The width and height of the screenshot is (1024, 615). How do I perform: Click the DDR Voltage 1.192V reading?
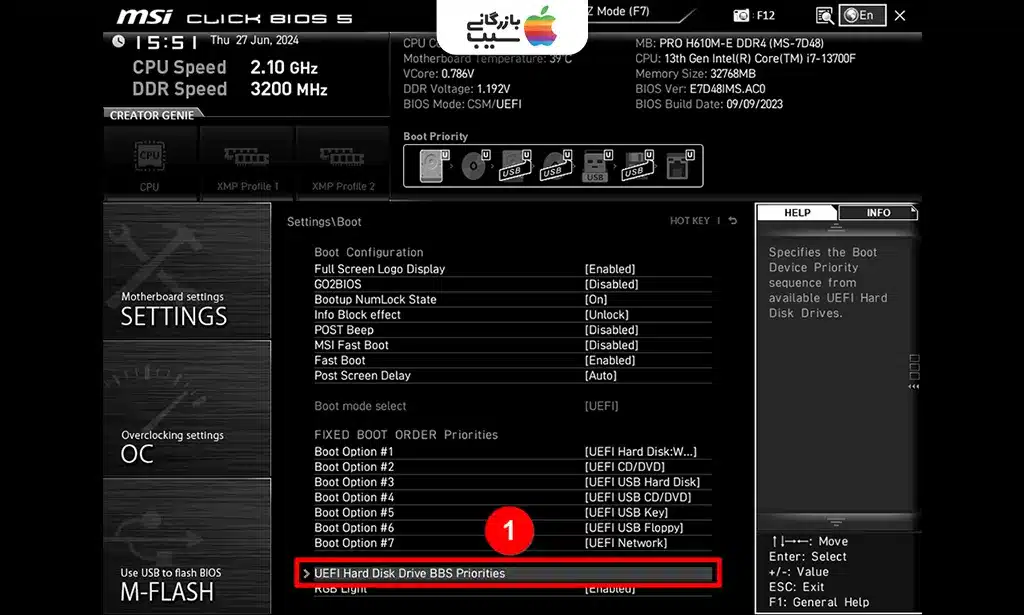tap(456, 89)
